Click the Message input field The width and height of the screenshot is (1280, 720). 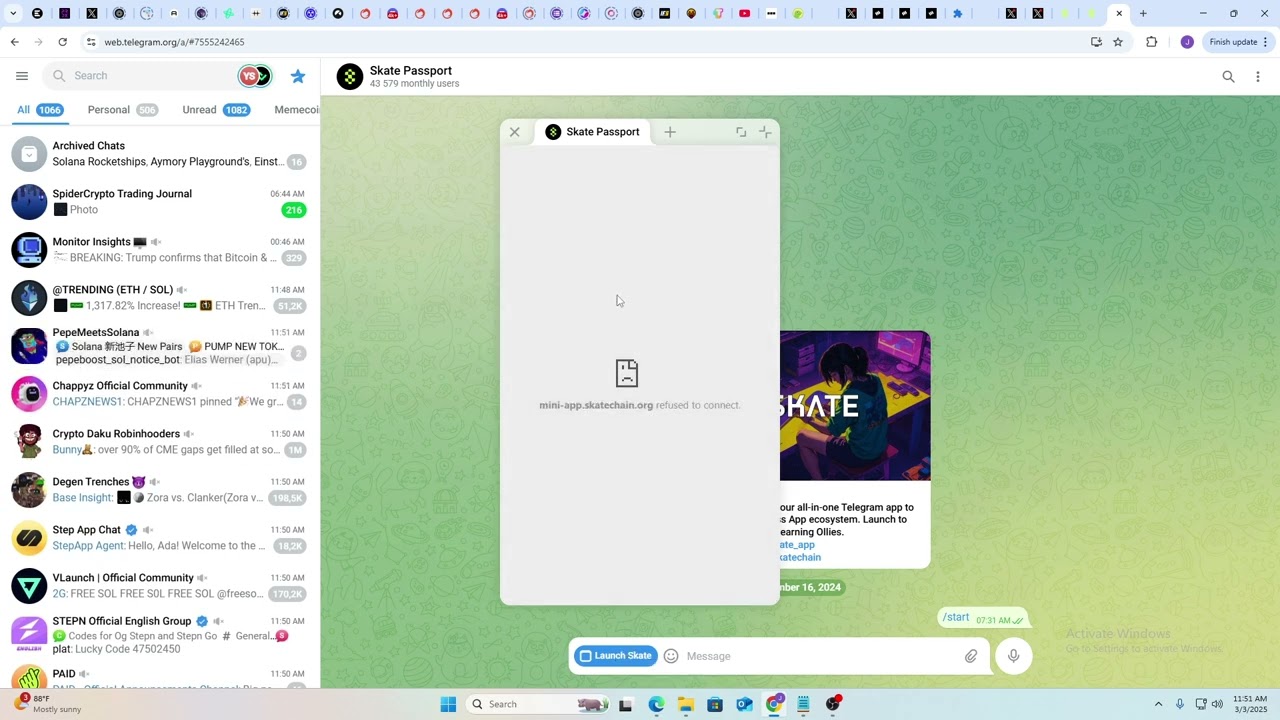pos(820,656)
